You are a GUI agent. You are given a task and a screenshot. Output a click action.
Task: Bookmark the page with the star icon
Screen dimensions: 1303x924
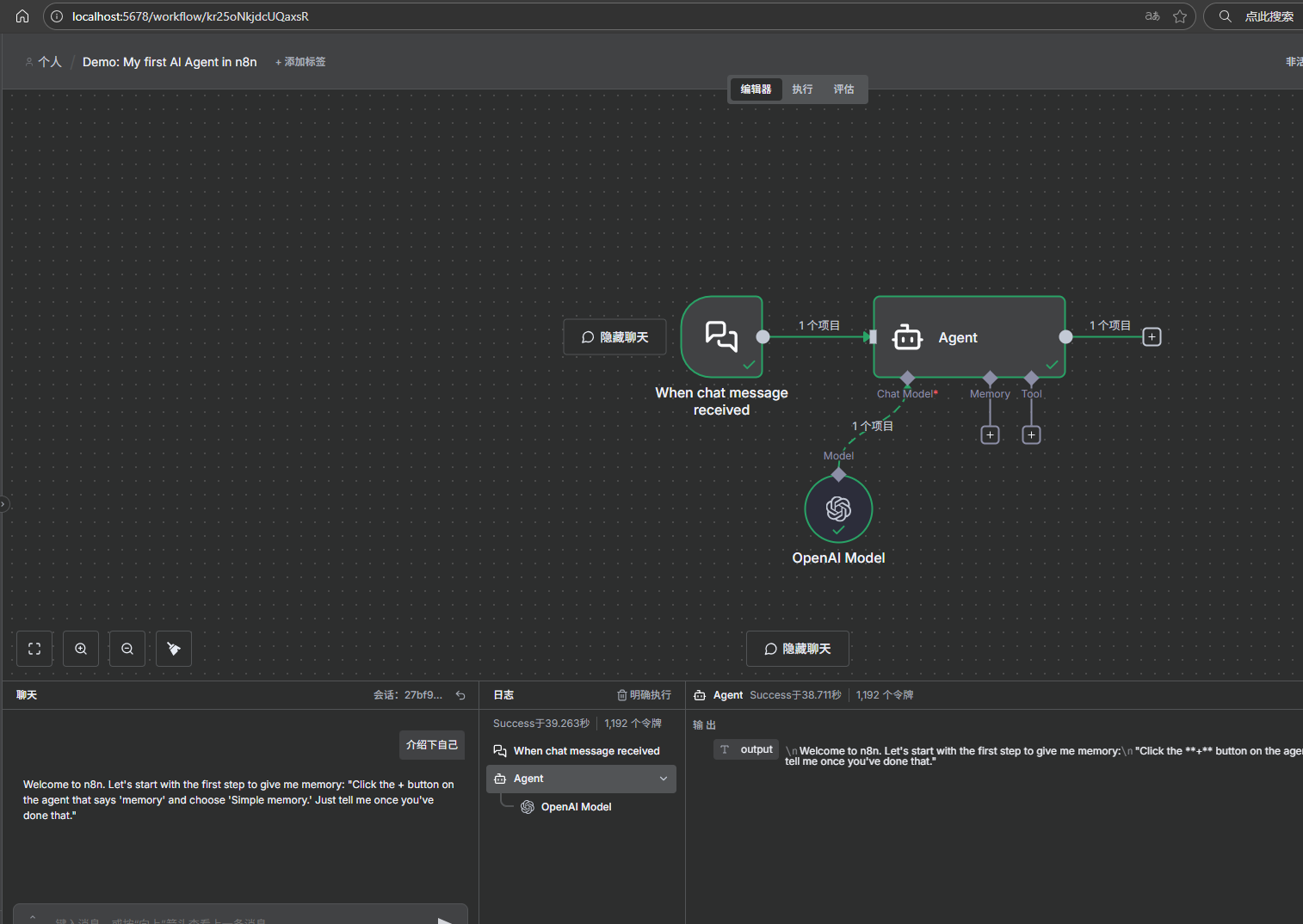click(1180, 16)
